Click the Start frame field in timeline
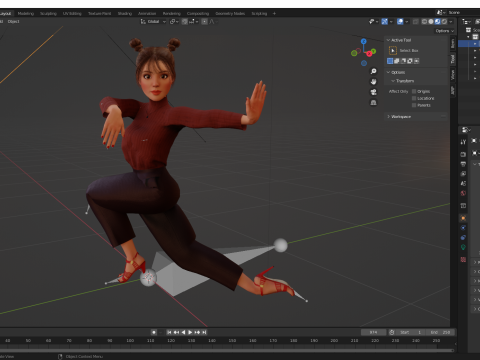This screenshot has height=360, width=480. tap(411, 332)
